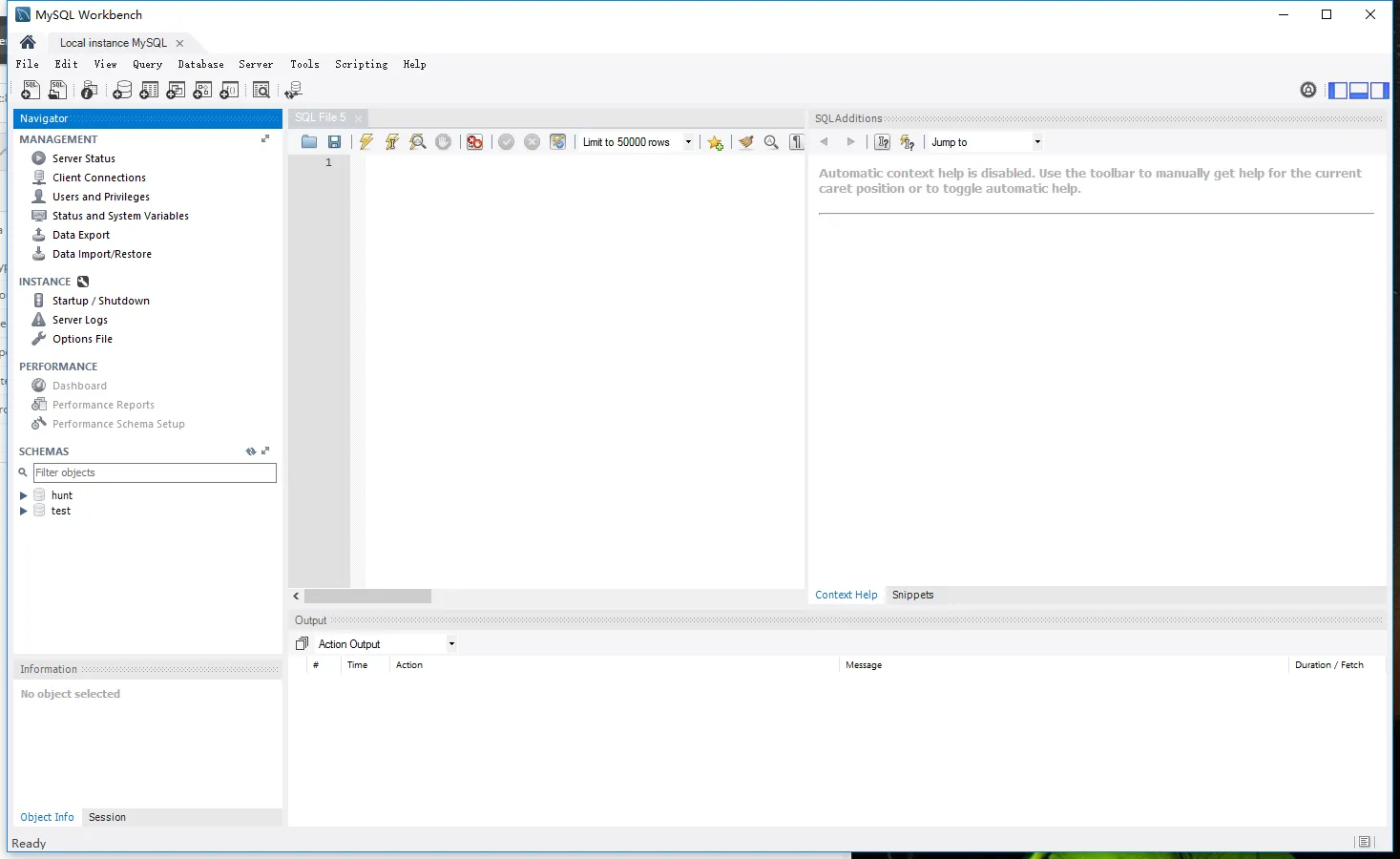The height and width of the screenshot is (859, 1400).
Task: Create a new stored procedure icon
Action: 202,90
